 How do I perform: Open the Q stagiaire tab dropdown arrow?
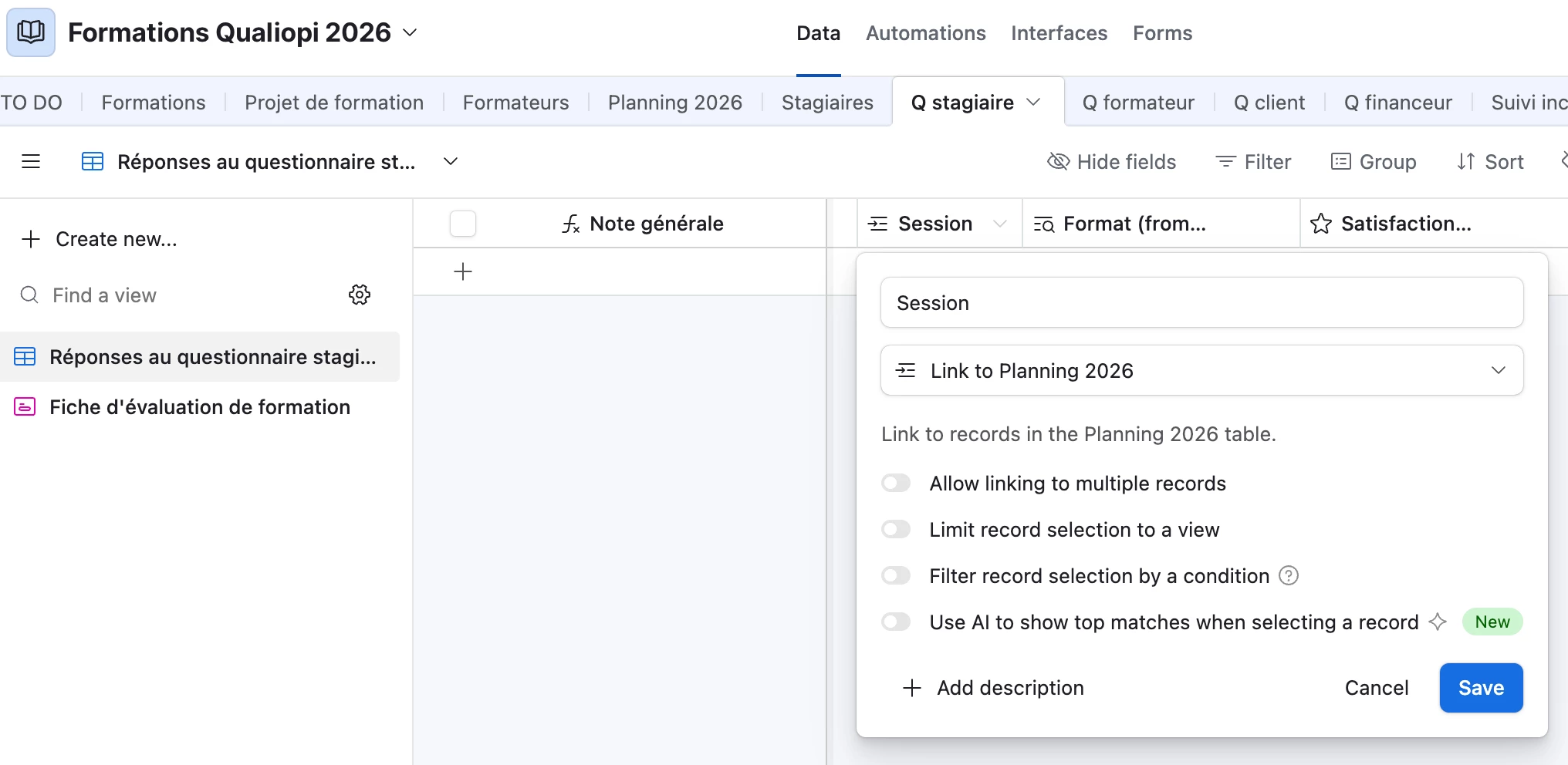point(1034,103)
